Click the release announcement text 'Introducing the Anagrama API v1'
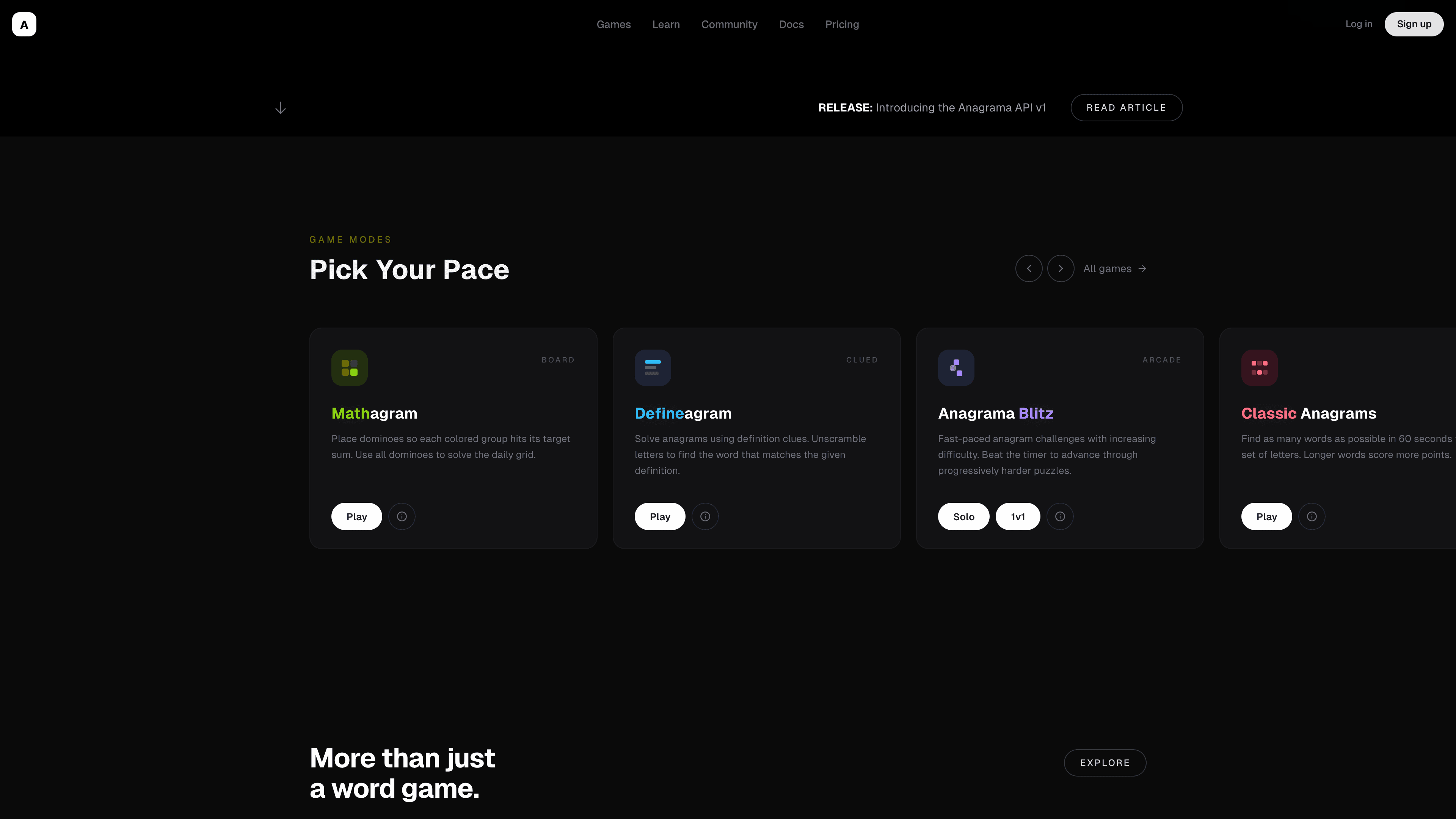 [x=960, y=107]
